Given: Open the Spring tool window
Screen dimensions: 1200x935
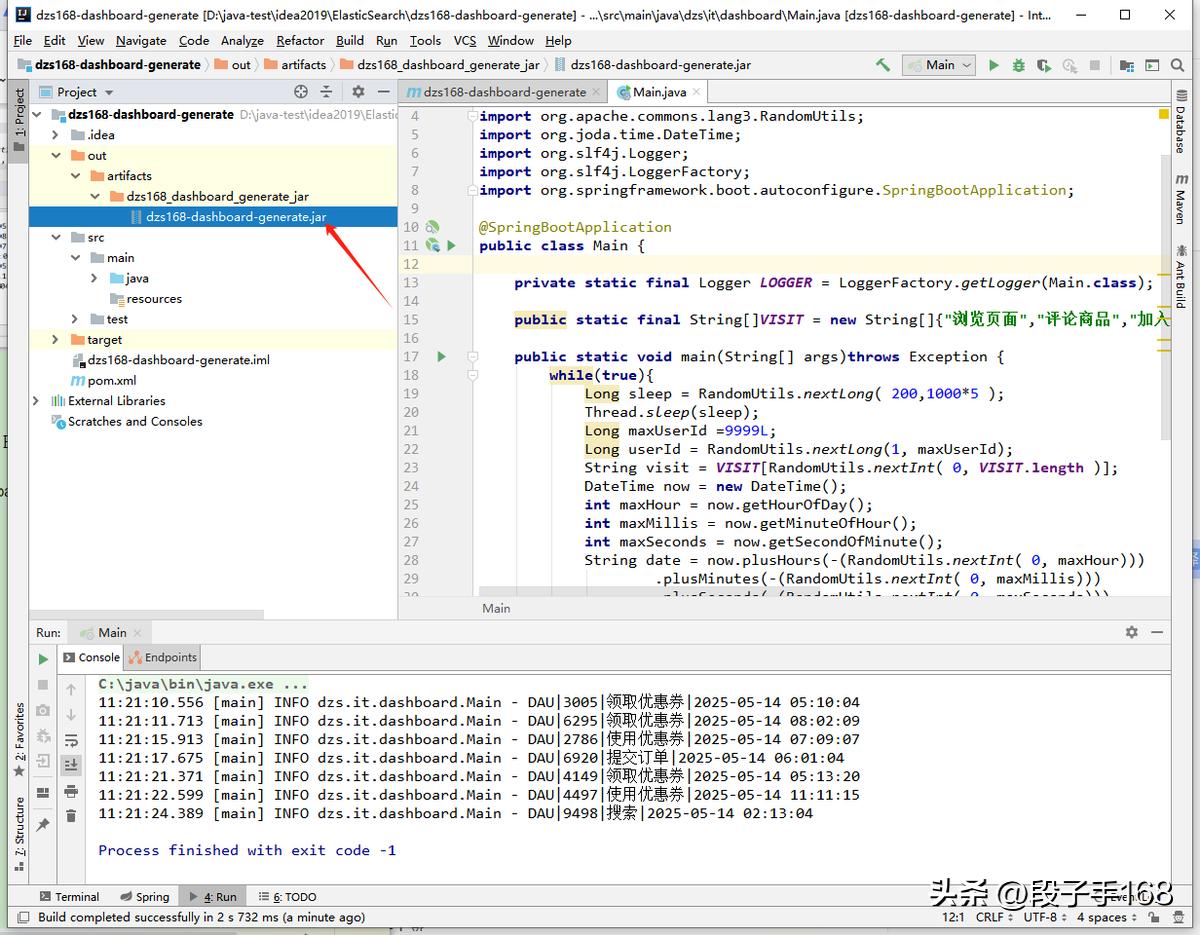Looking at the screenshot, I should (x=144, y=896).
